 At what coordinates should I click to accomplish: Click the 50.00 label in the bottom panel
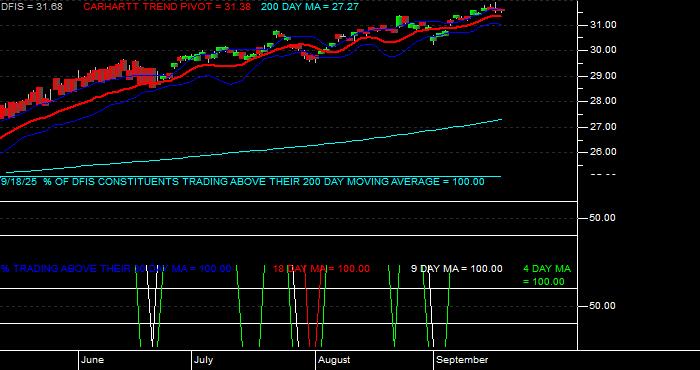[604, 306]
